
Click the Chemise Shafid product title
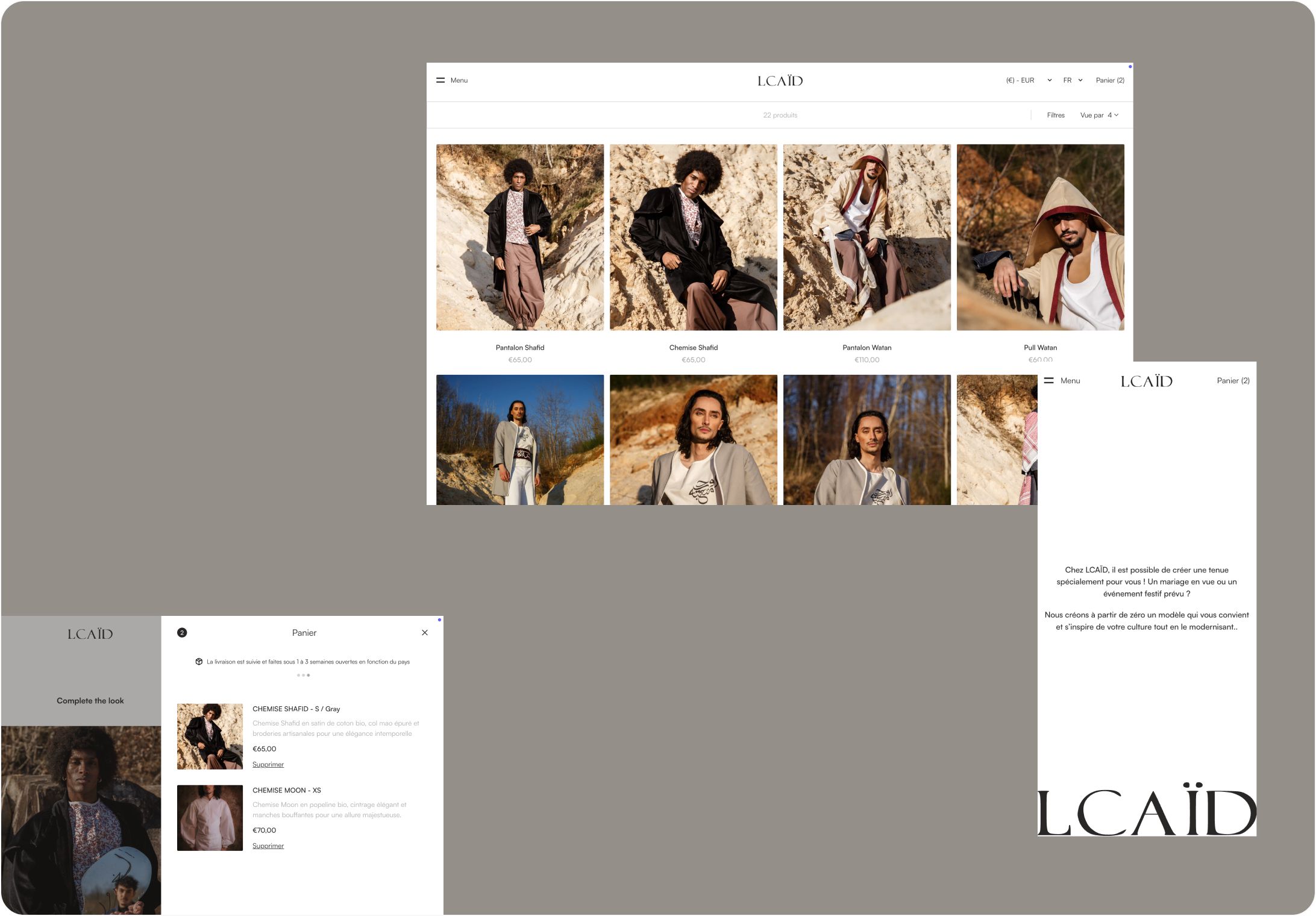694,348
